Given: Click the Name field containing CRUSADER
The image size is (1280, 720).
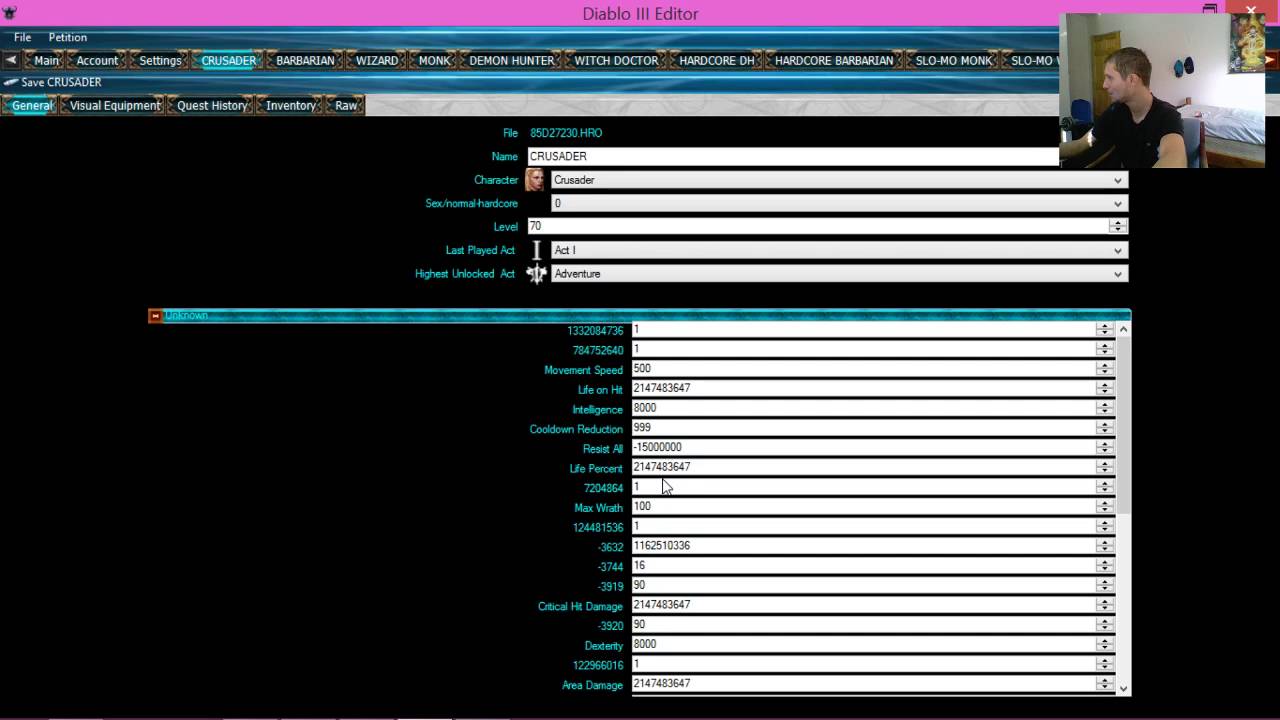Looking at the screenshot, I should [x=793, y=156].
